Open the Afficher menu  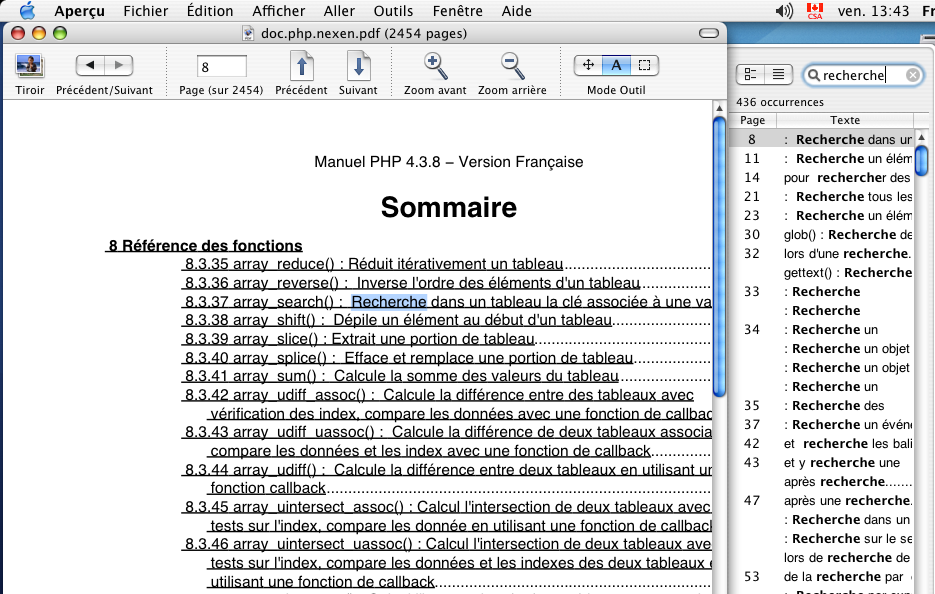278,11
